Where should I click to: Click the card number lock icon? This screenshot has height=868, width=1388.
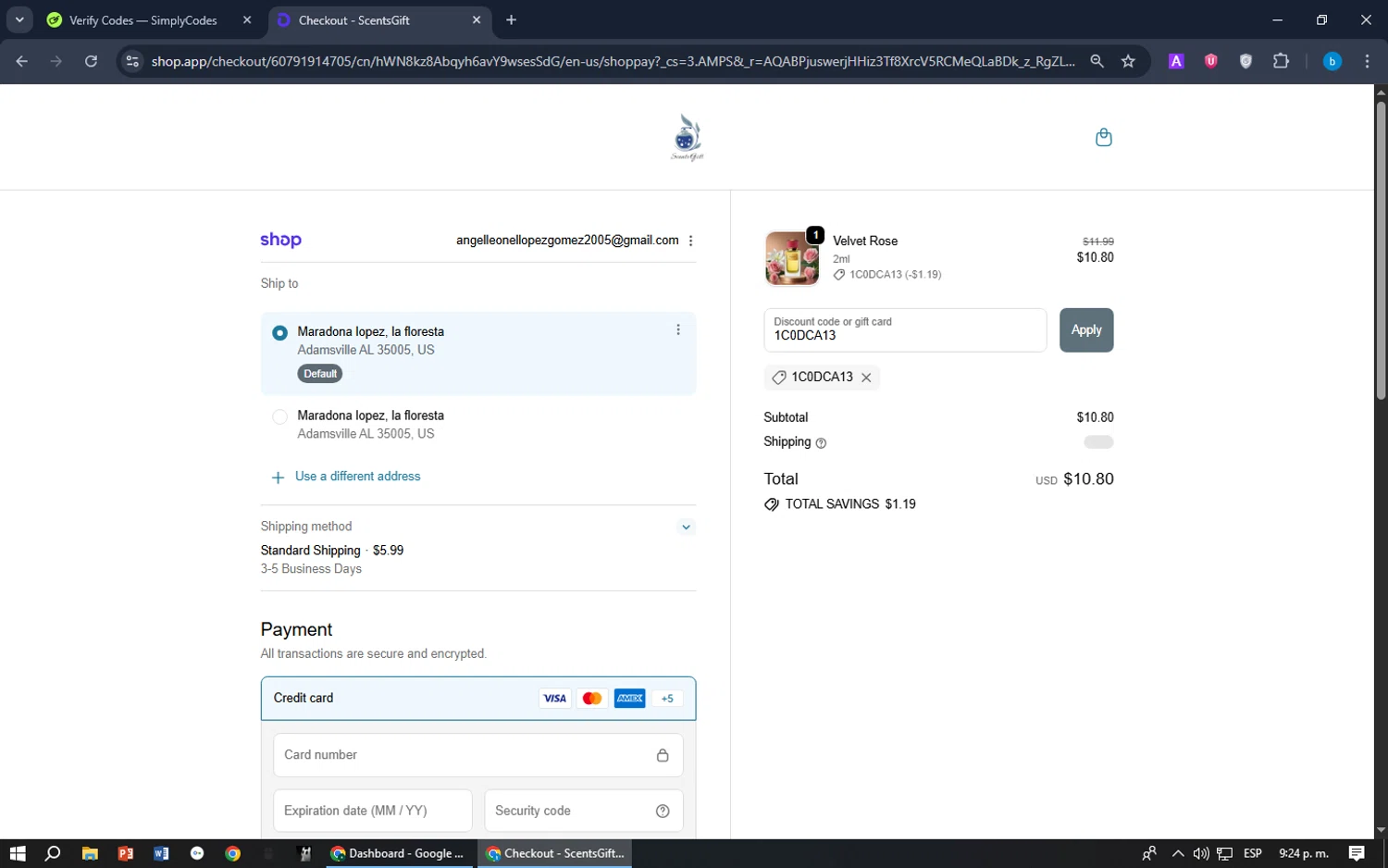coord(663,755)
